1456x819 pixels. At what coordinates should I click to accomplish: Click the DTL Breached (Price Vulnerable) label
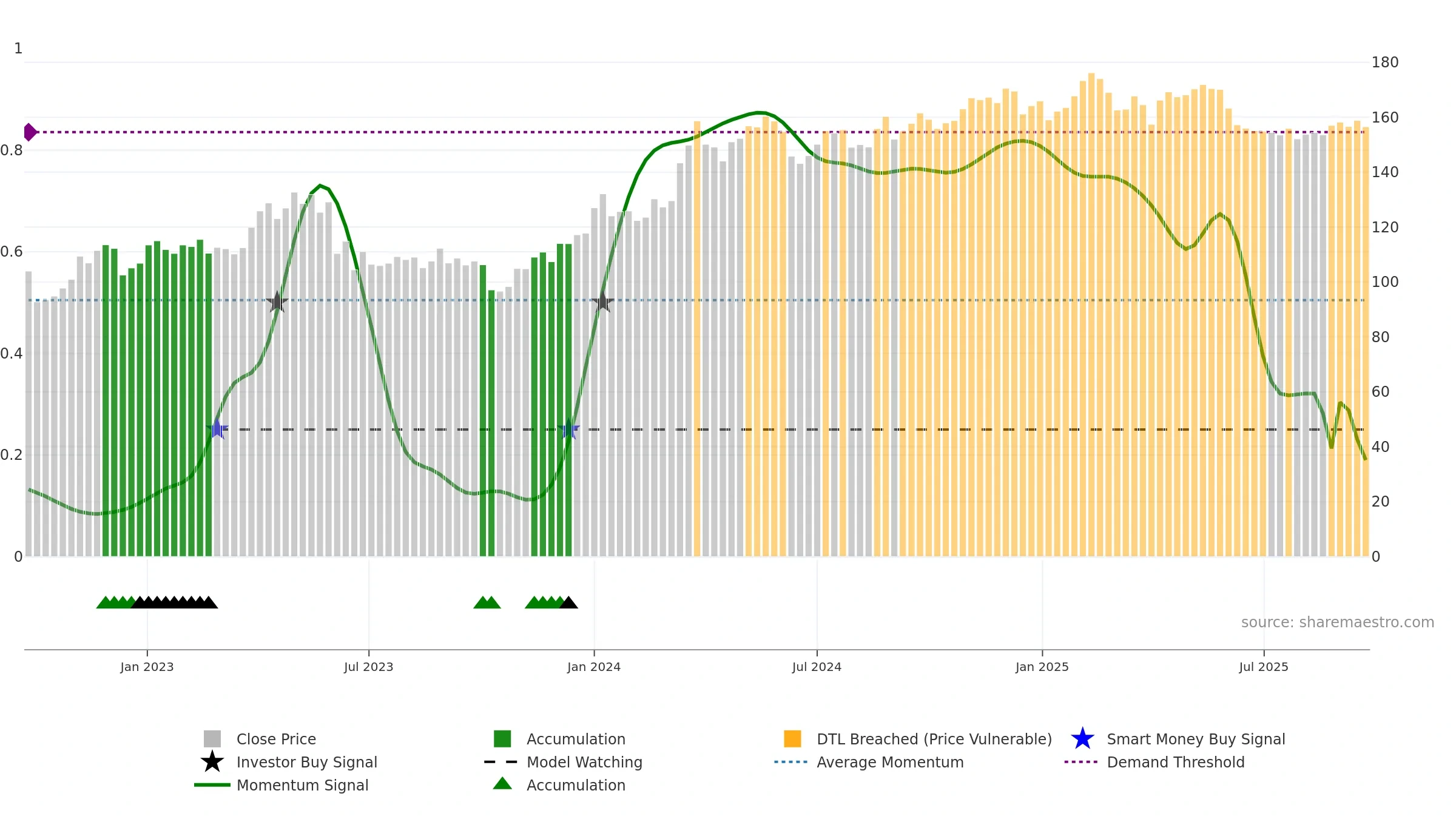934,739
